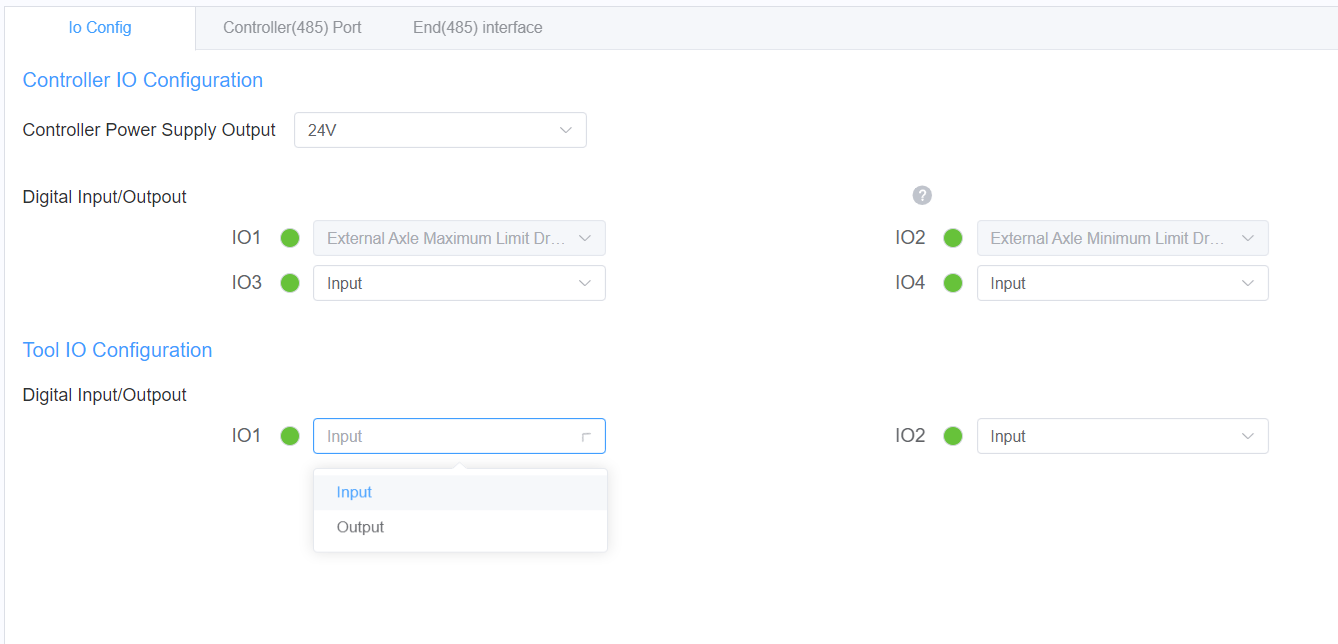Expand the External Axle Minimum Limit dropdown for IO2
1338x644 pixels.
tap(1122, 238)
